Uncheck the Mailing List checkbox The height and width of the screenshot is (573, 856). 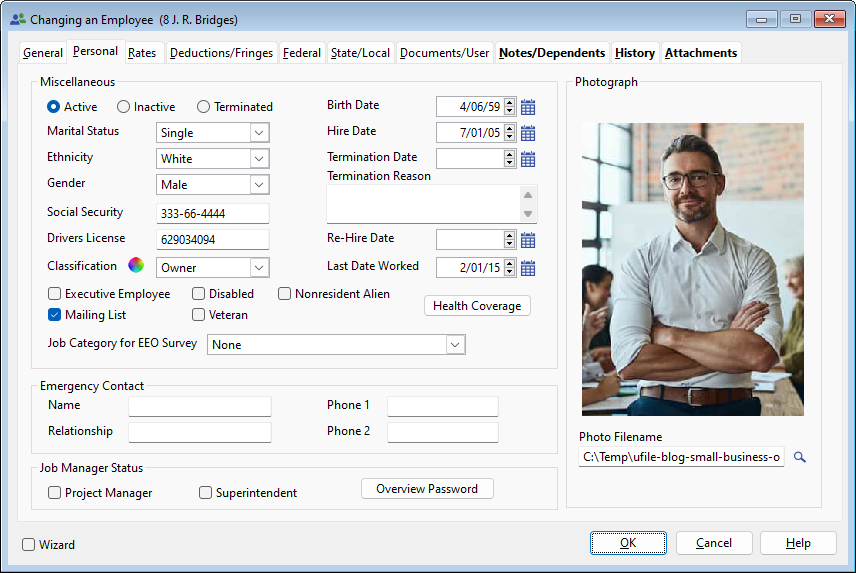tap(55, 315)
